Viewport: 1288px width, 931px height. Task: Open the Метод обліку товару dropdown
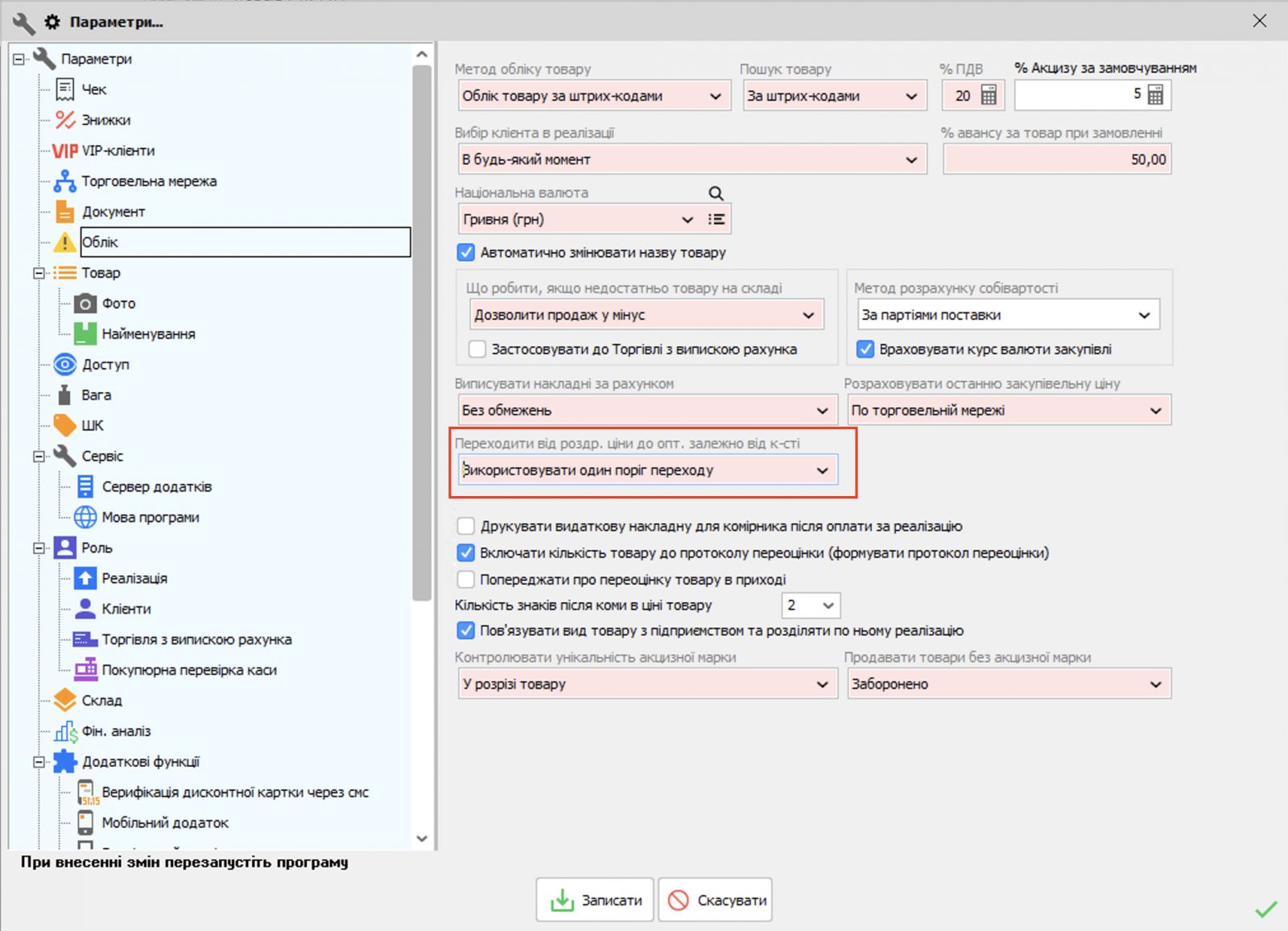click(x=715, y=97)
